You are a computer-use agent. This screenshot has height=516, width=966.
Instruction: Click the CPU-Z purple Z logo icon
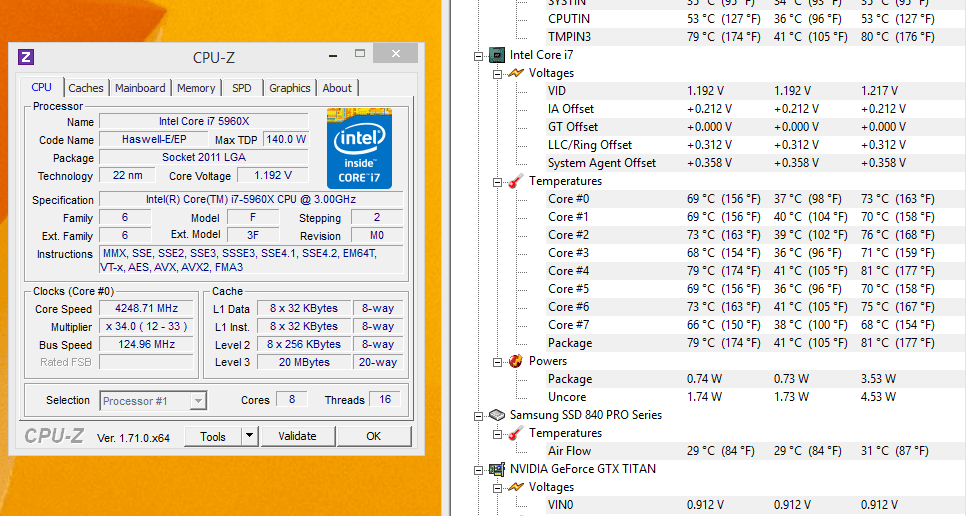[26, 57]
